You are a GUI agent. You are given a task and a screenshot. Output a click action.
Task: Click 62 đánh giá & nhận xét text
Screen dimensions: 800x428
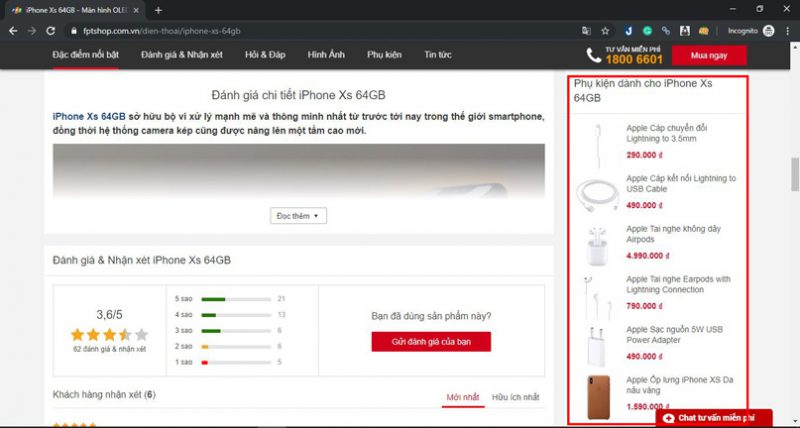click(x=109, y=349)
